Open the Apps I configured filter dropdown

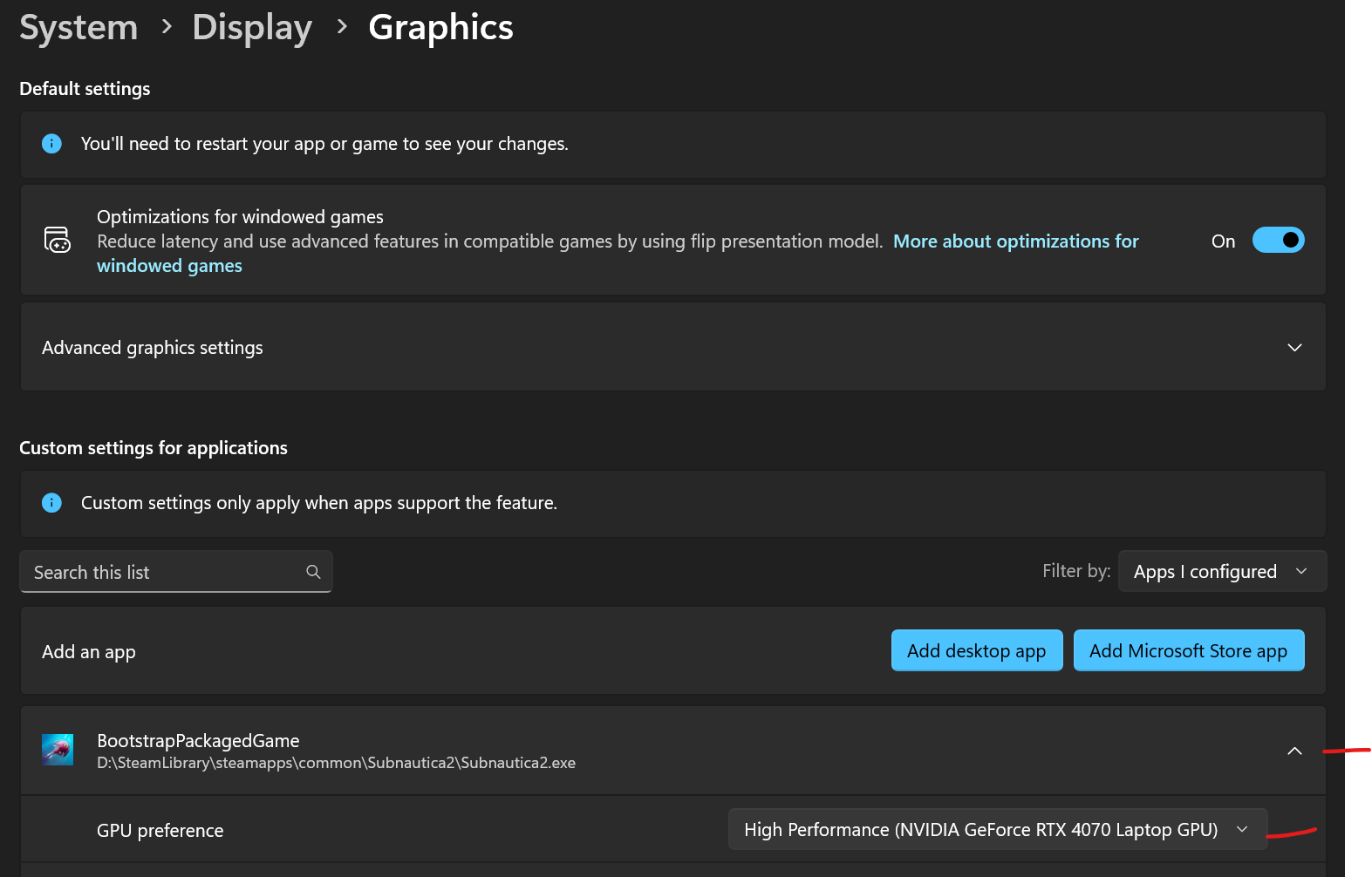click(1222, 572)
